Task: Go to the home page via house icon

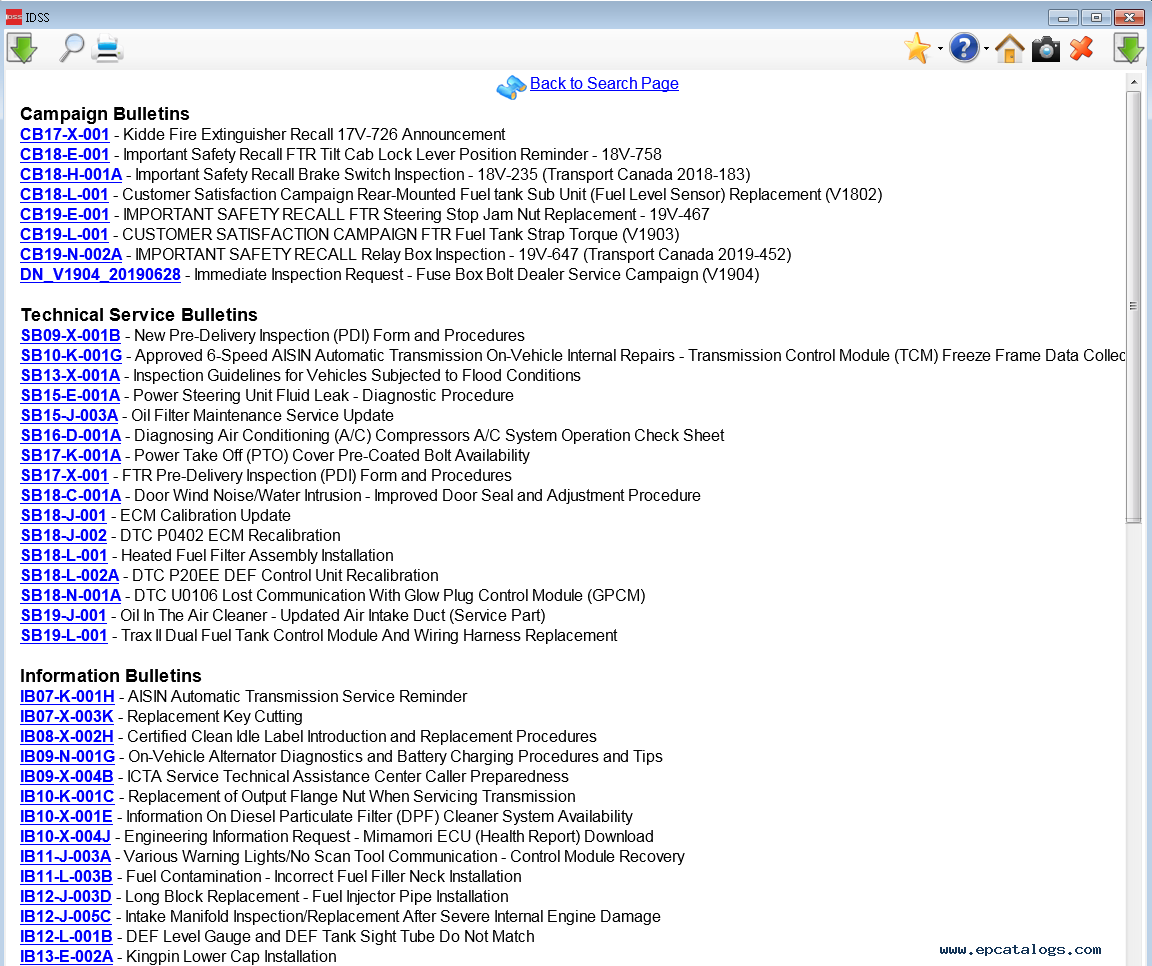Action: point(1009,49)
